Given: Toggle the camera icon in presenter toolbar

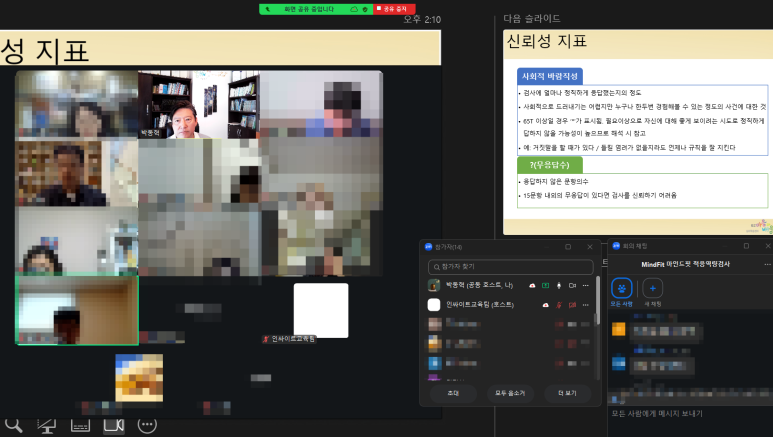Looking at the screenshot, I should pos(113,425).
